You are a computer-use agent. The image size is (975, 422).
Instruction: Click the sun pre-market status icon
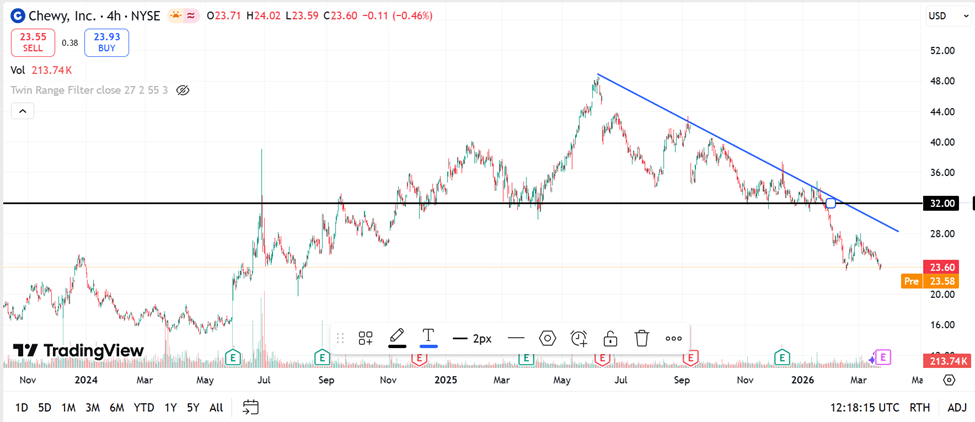pyautogui.click(x=177, y=16)
